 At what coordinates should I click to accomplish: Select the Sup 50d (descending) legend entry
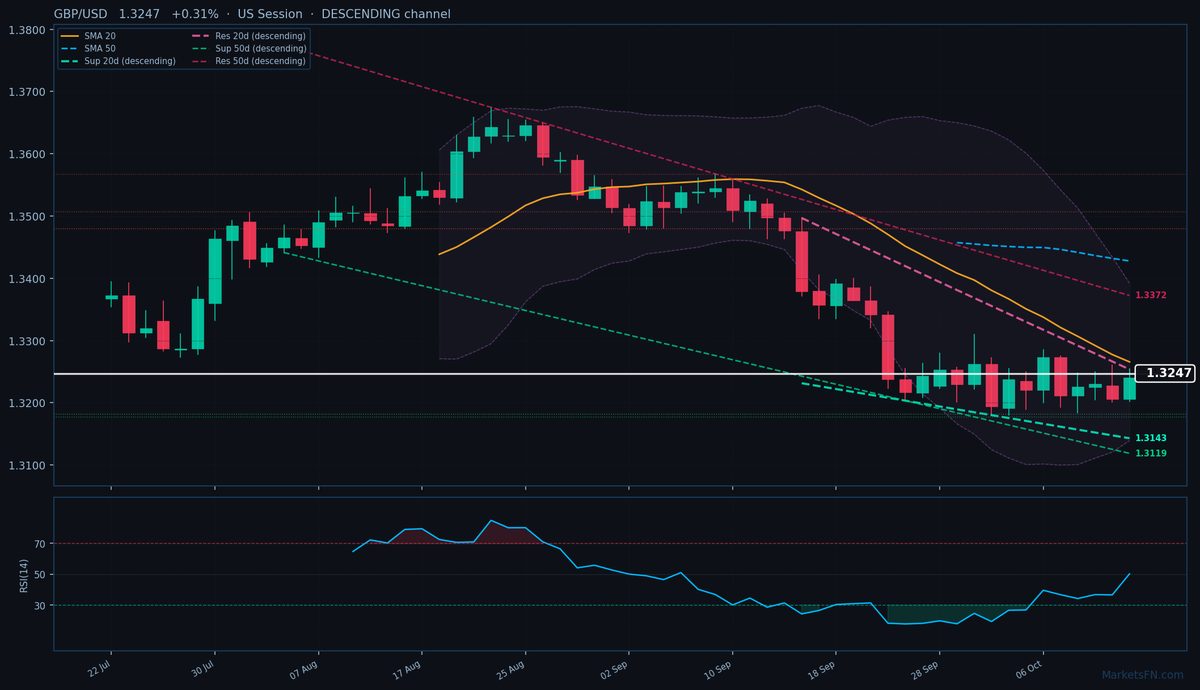(249, 48)
